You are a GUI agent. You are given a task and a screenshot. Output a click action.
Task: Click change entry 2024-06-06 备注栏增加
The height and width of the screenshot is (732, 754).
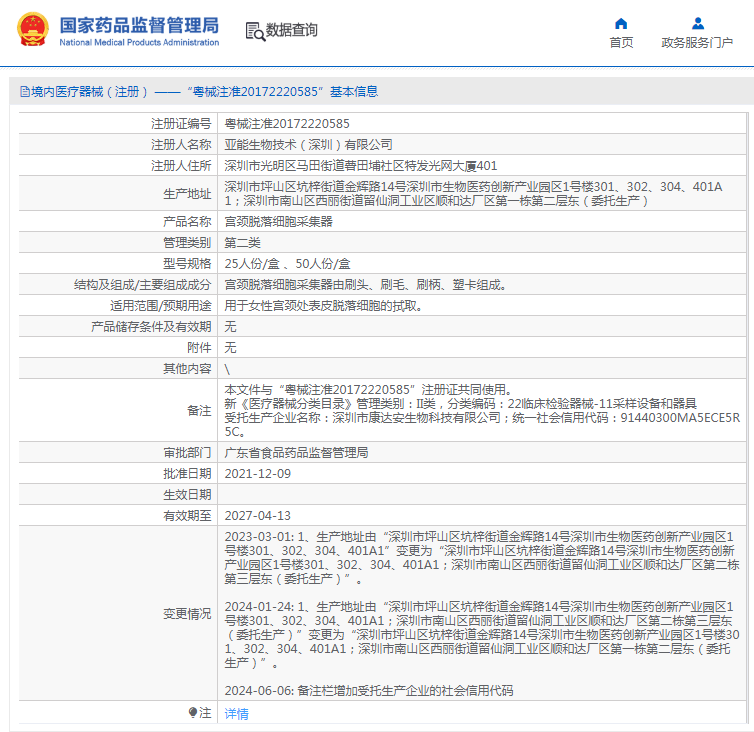[369, 691]
